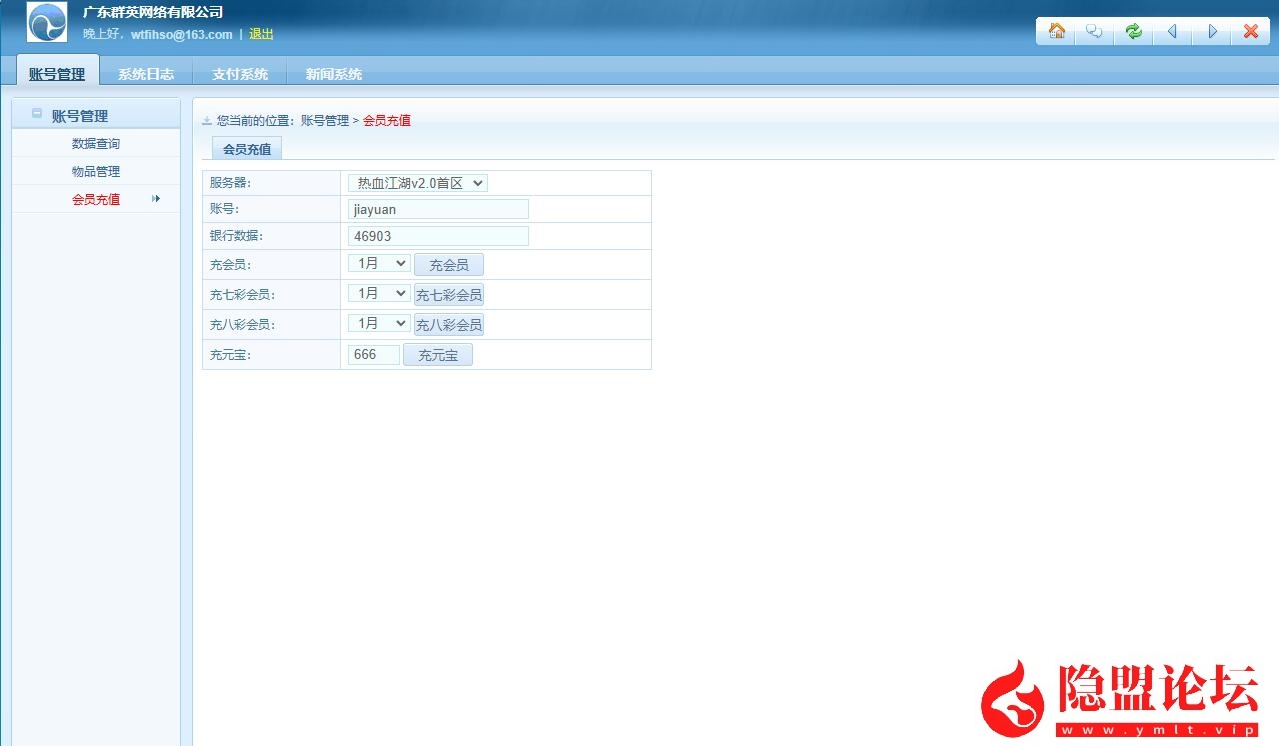This screenshot has width=1279, height=746.
Task: Open the 充七彩会员 month selector
Action: point(378,293)
